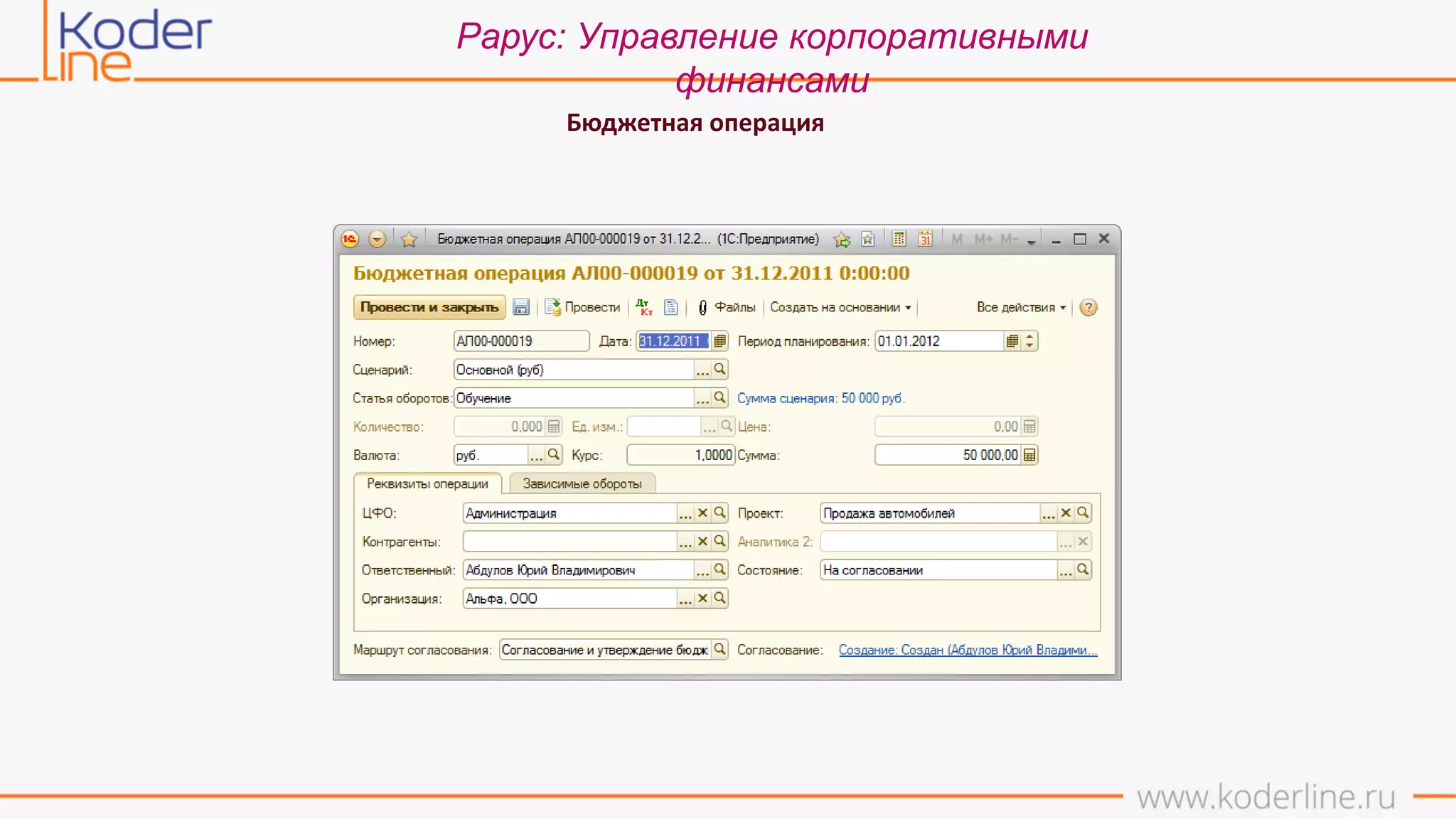Click Сумма сценария: 50 000 руб. link

(820, 398)
